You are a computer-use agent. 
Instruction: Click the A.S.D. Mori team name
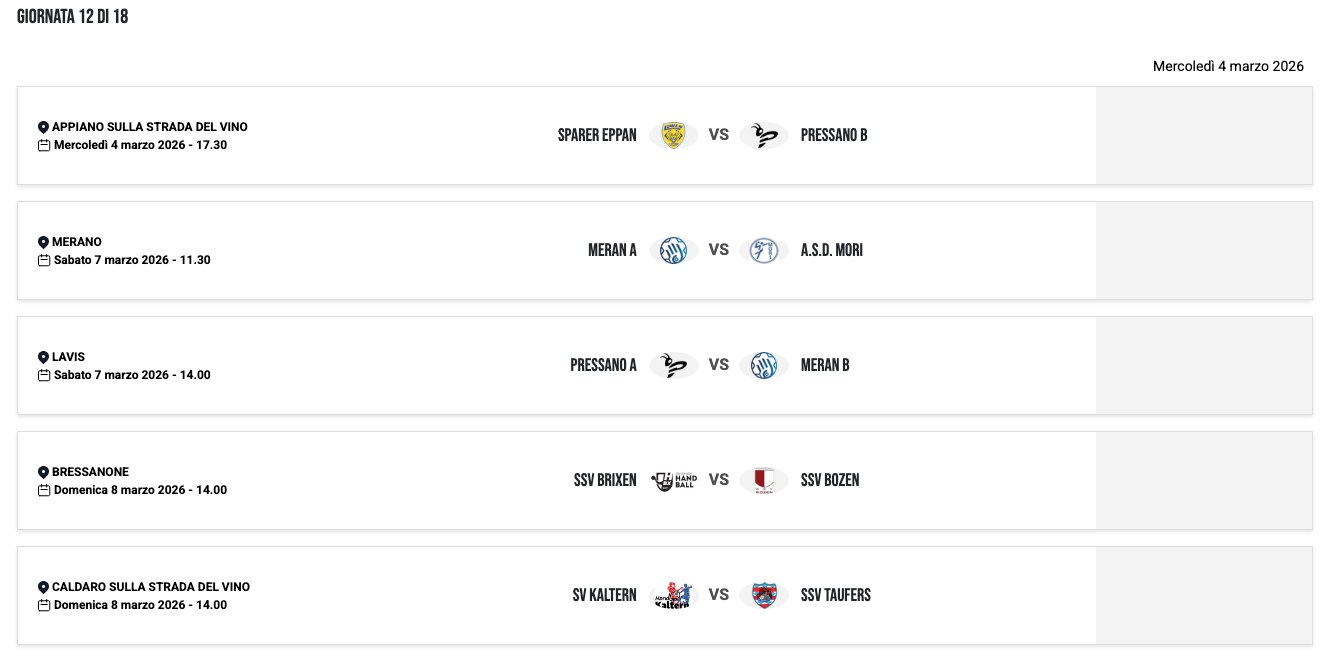(832, 250)
